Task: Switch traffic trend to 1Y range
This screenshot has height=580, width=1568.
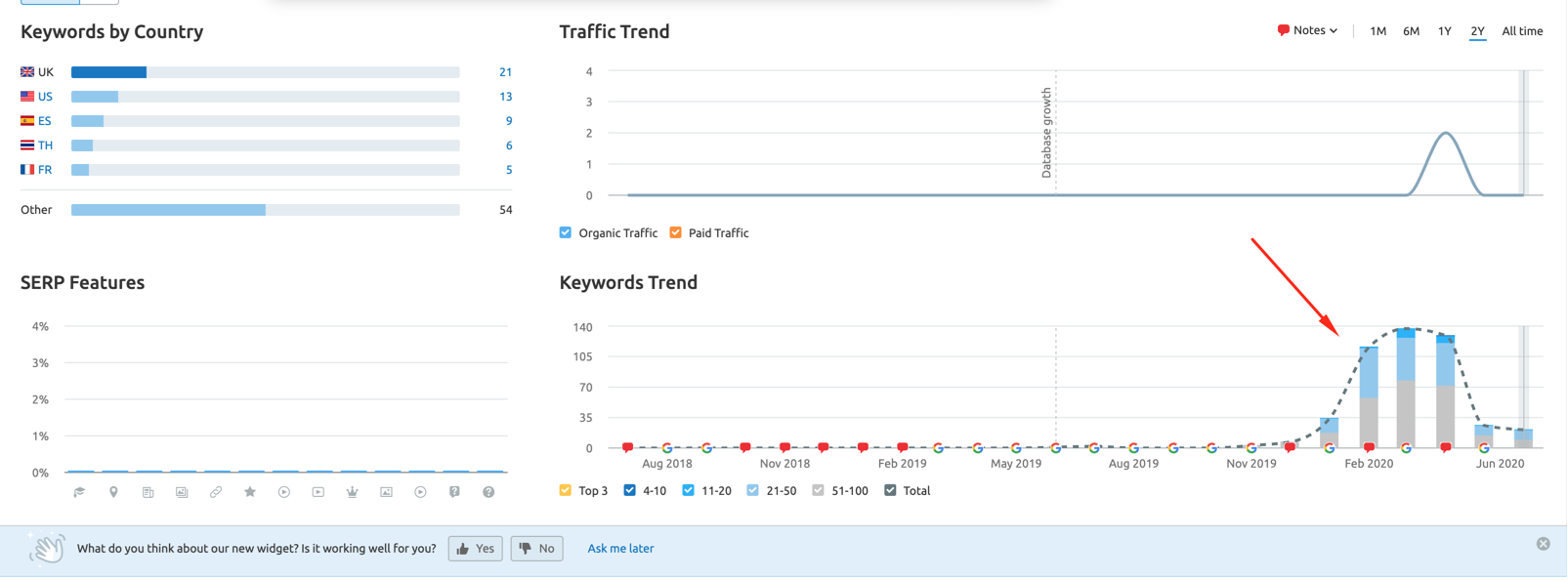Action: coord(1444,31)
